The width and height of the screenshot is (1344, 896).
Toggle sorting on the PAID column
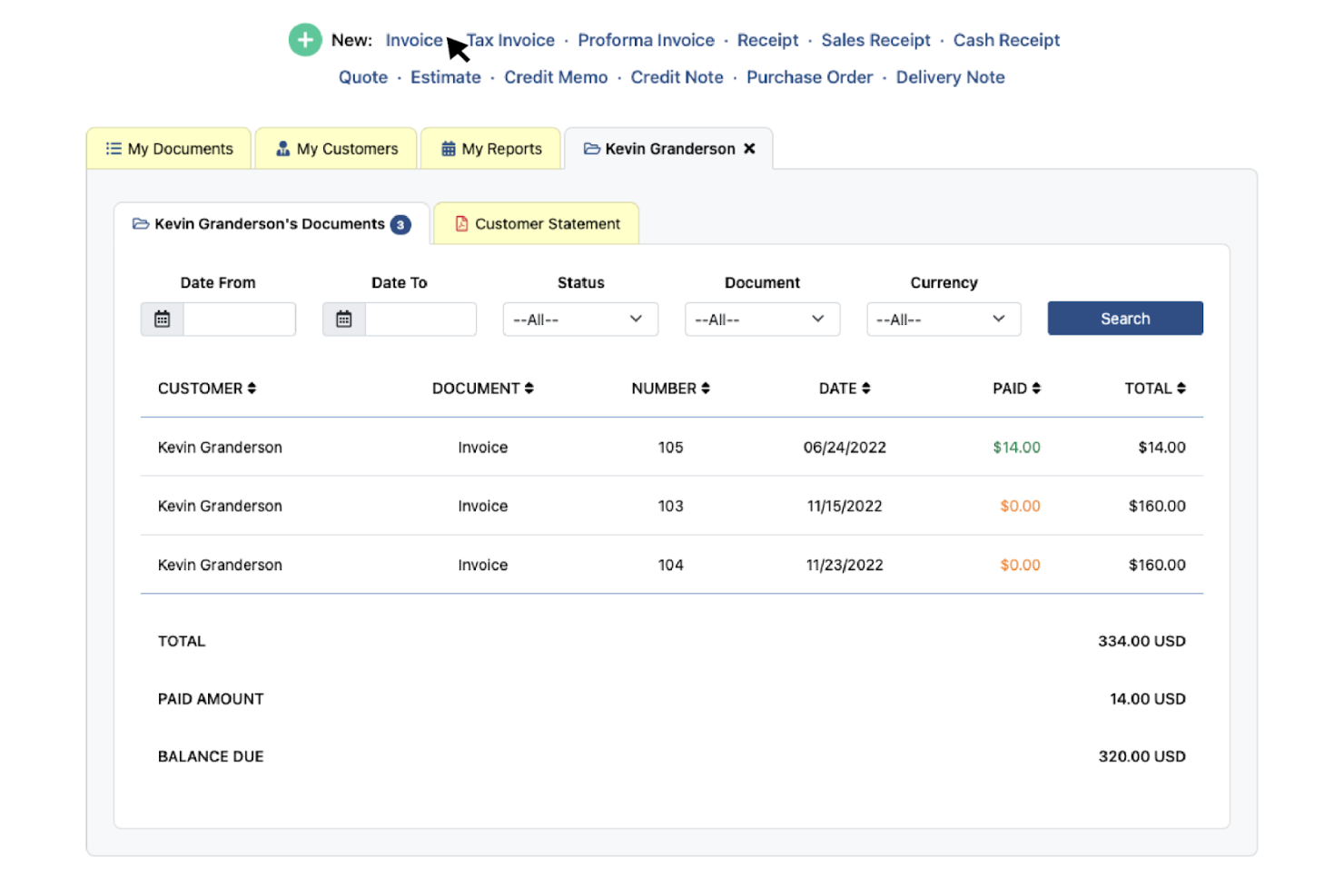pyautogui.click(x=1038, y=388)
